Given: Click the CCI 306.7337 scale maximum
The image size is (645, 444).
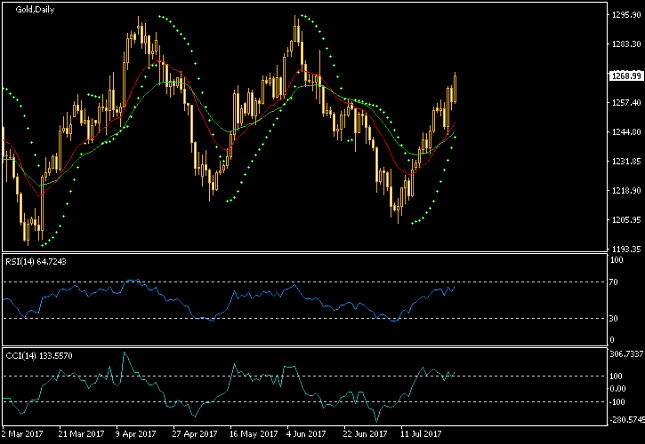Looking at the screenshot, I should (x=627, y=354).
